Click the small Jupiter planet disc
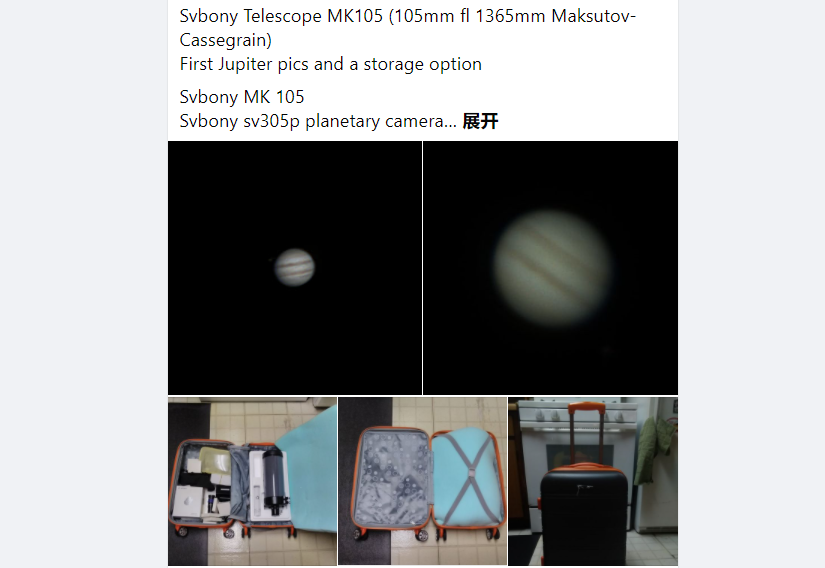 pyautogui.click(x=295, y=267)
